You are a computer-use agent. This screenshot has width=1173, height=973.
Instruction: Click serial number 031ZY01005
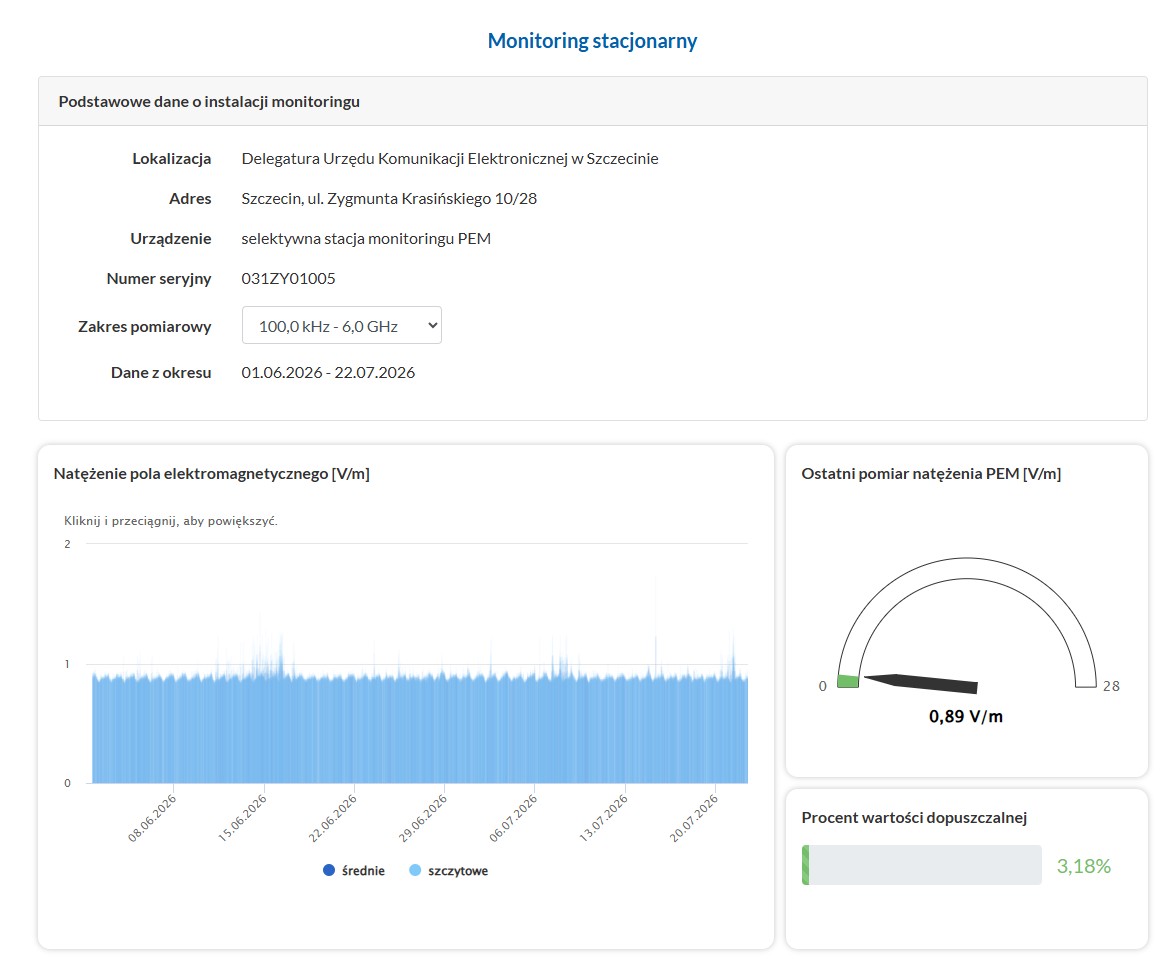288,278
